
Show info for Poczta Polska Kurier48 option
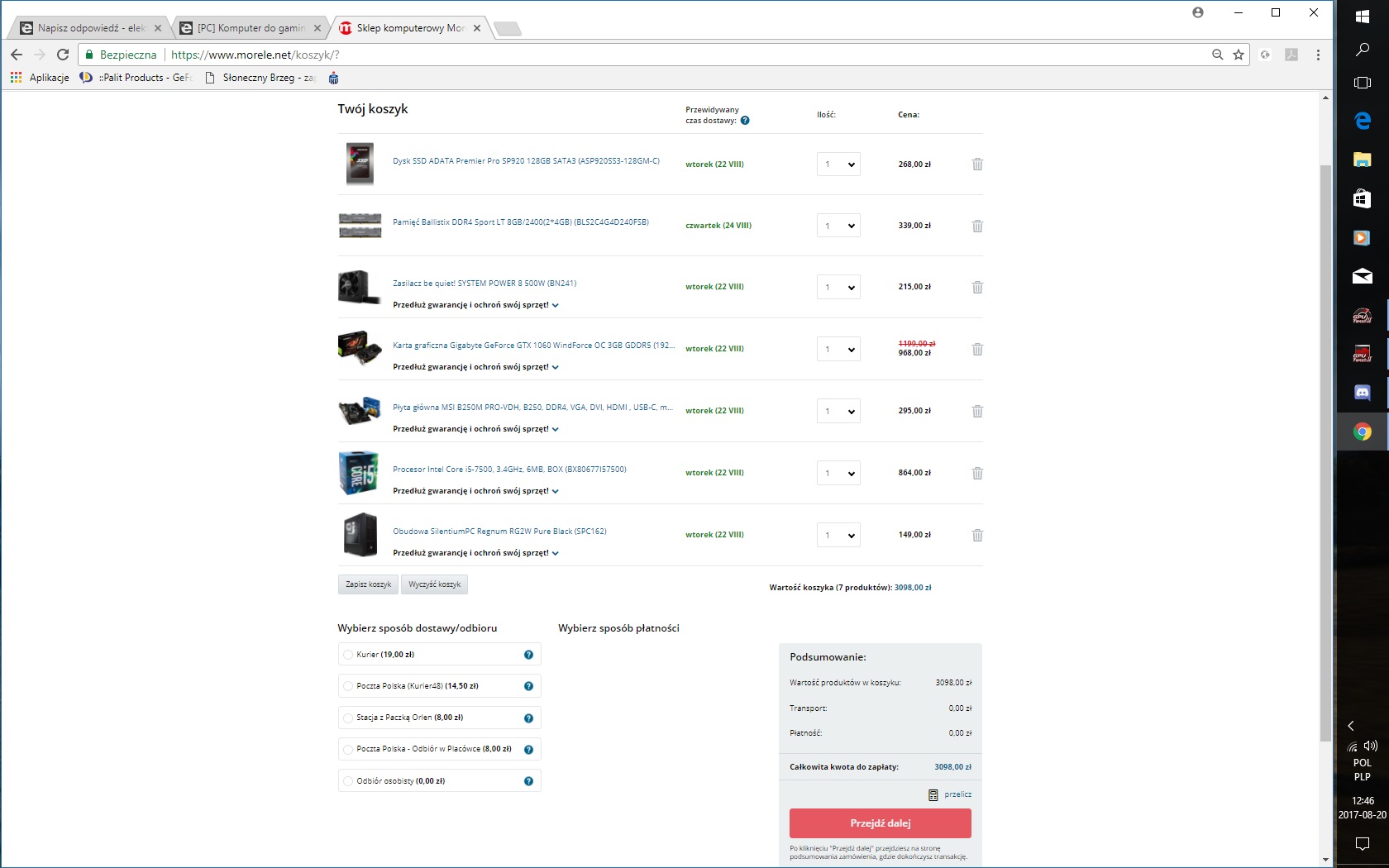tap(528, 686)
